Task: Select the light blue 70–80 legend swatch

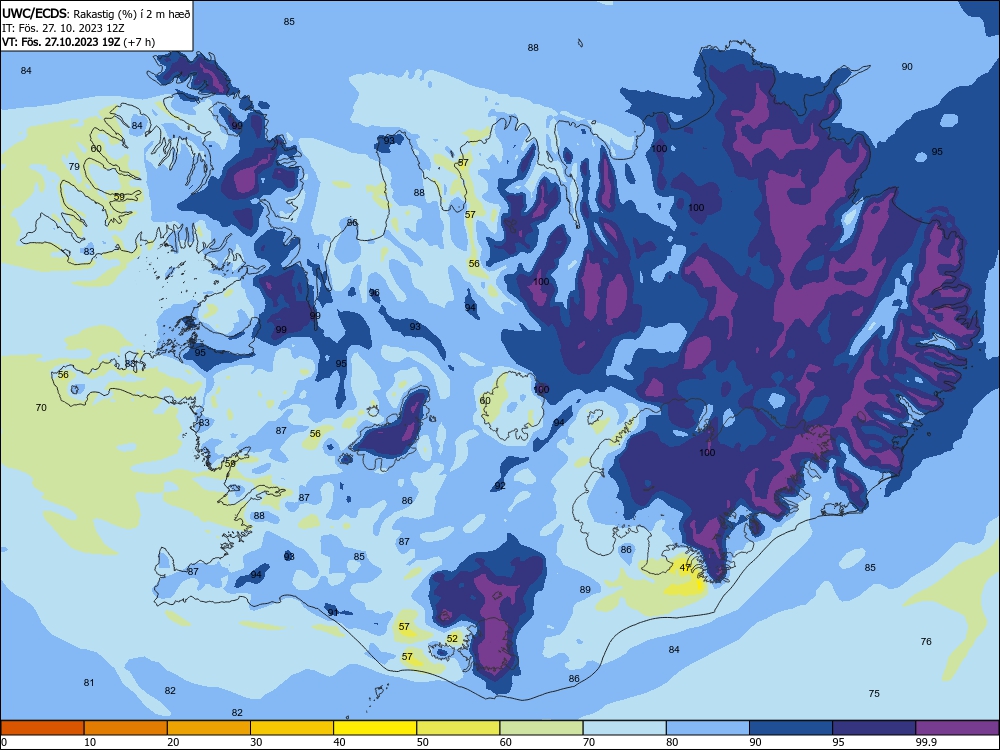Action: (624, 728)
